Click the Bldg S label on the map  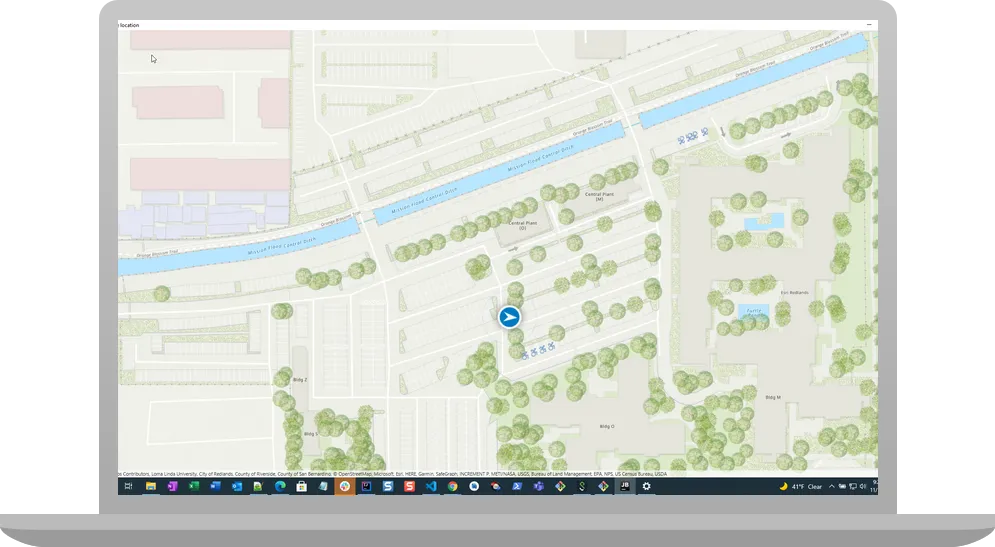tap(310, 434)
